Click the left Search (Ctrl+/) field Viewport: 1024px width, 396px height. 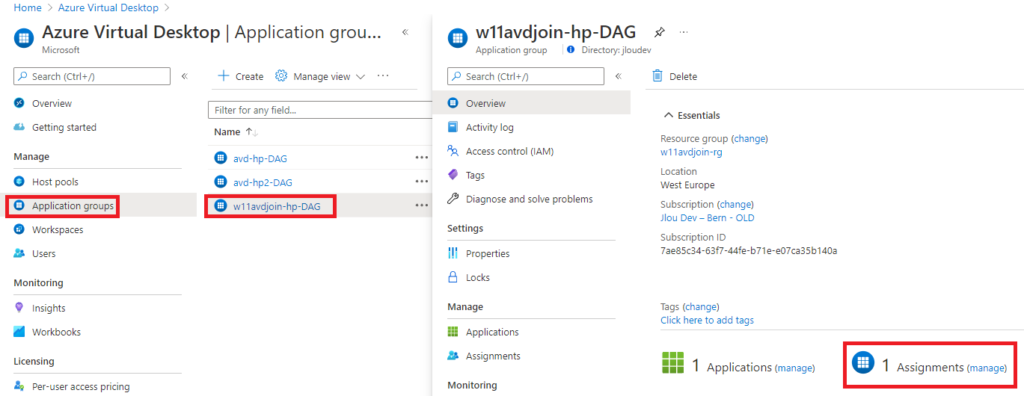coord(92,76)
